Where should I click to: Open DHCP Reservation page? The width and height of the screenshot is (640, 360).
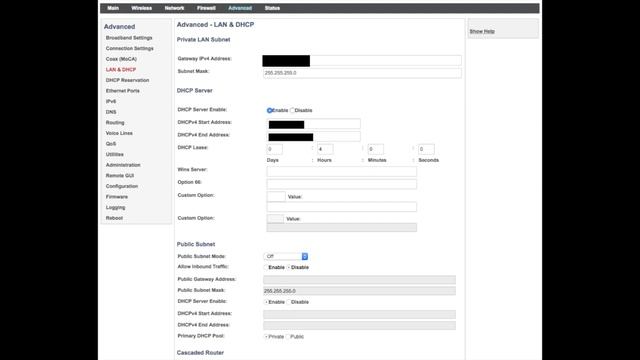tap(127, 80)
